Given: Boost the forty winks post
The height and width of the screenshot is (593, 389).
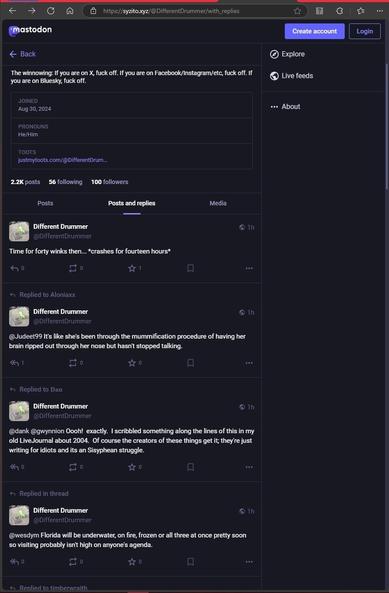Looking at the screenshot, I should point(73,268).
